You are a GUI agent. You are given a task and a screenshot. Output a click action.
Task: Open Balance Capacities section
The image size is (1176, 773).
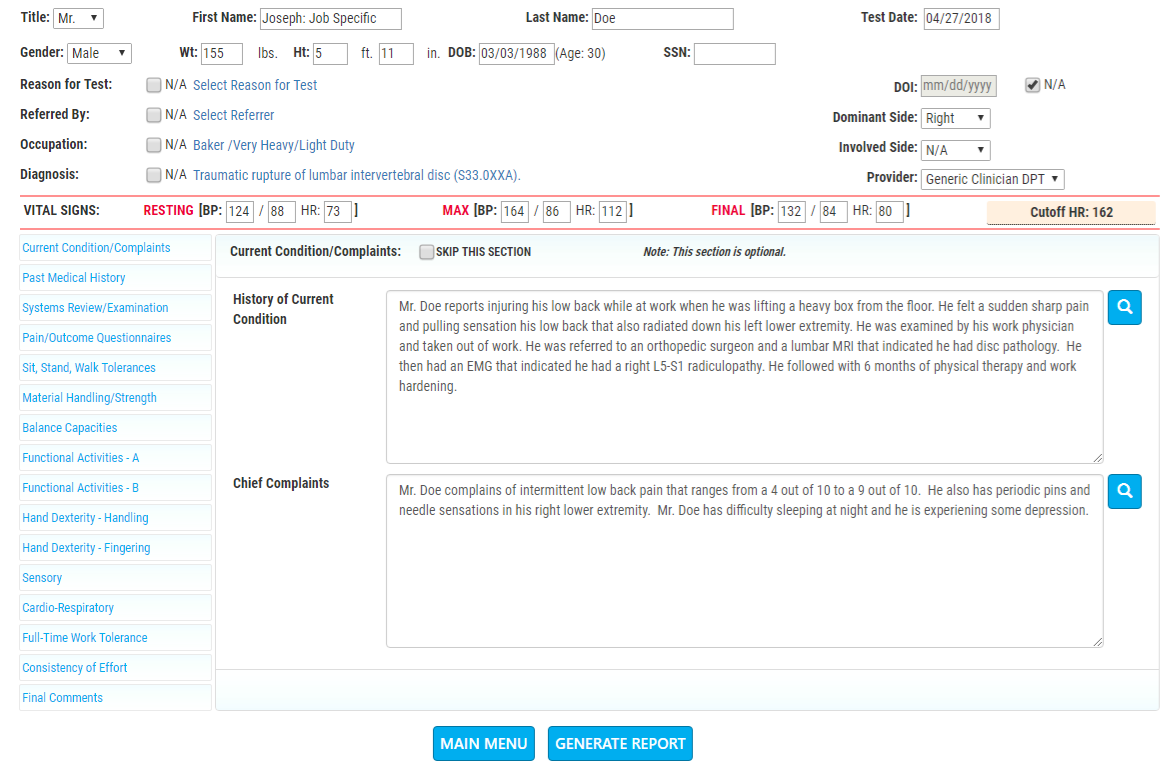click(x=115, y=427)
